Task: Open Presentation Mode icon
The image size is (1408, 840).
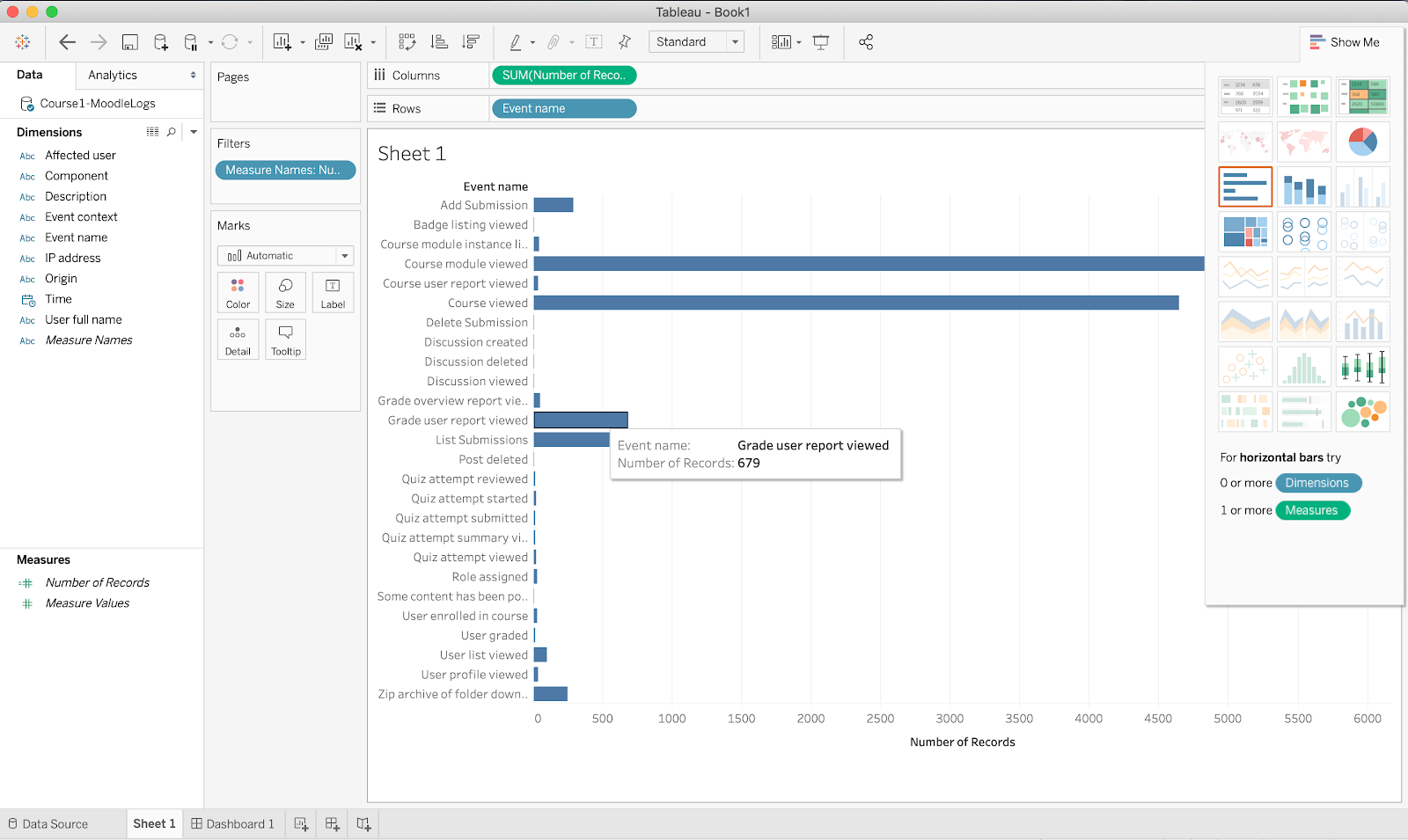Action: click(x=821, y=42)
